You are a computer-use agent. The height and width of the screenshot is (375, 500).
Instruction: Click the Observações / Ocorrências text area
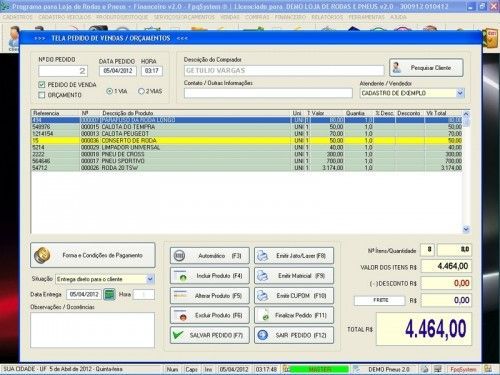point(93,330)
